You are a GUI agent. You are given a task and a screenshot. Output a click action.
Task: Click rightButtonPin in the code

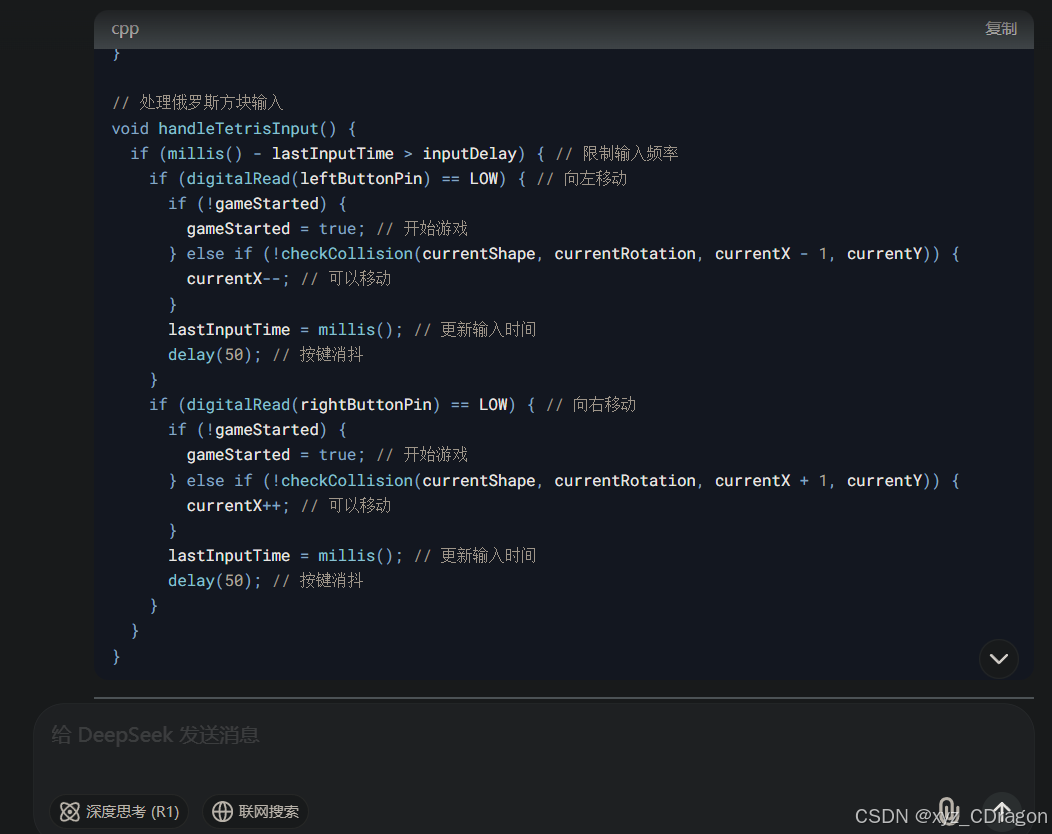[x=366, y=405]
